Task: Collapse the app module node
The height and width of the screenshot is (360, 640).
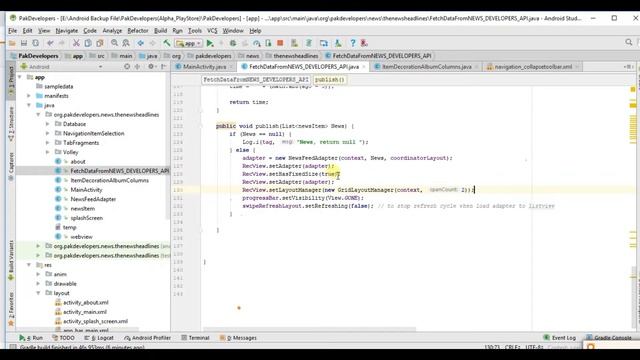Action: (20, 77)
